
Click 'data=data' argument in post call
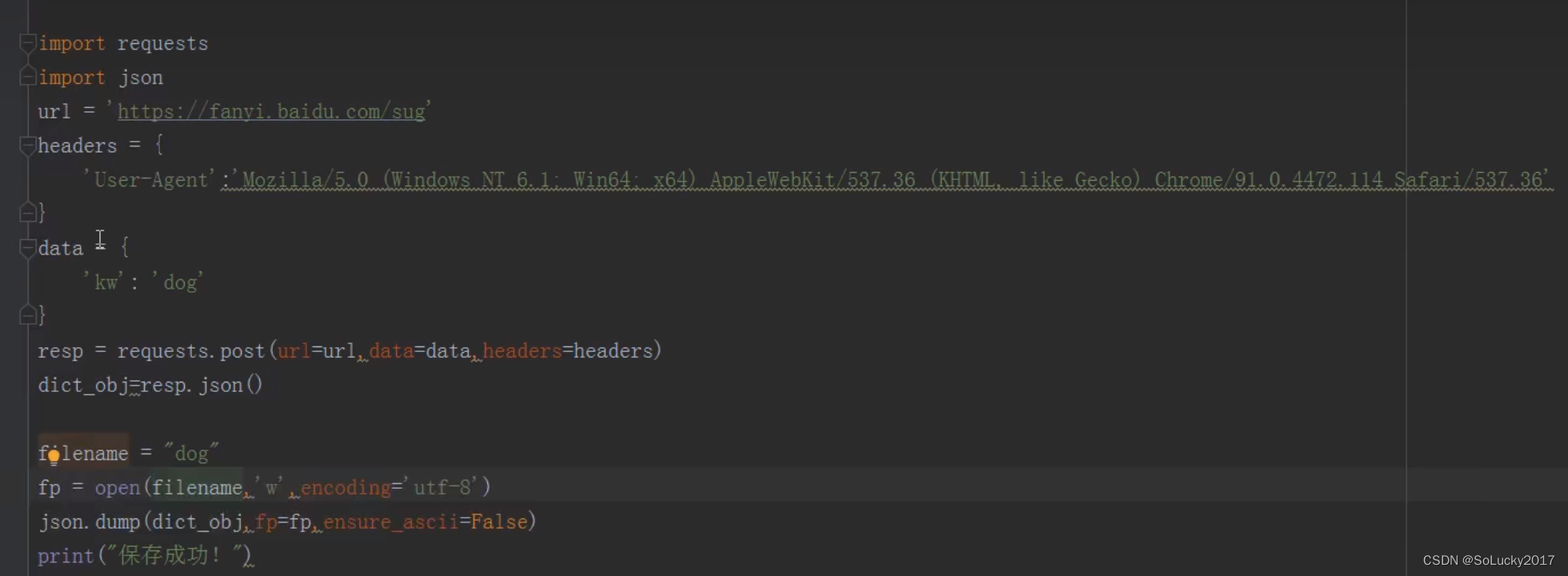419,351
